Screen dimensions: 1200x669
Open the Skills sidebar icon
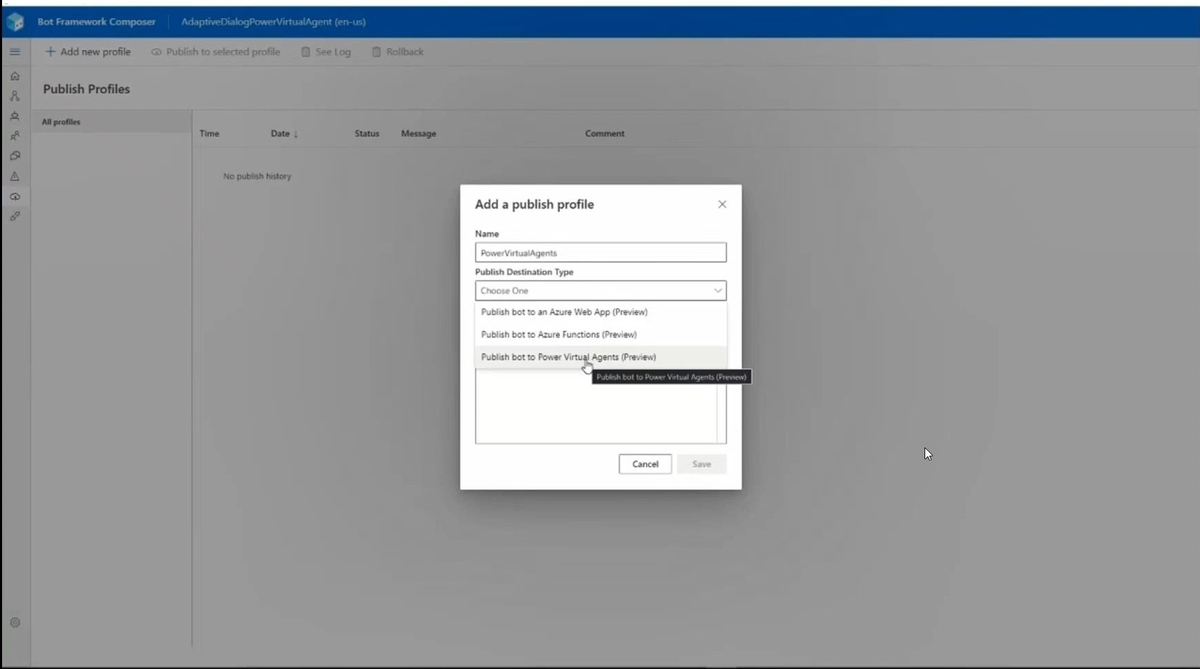(x=15, y=216)
